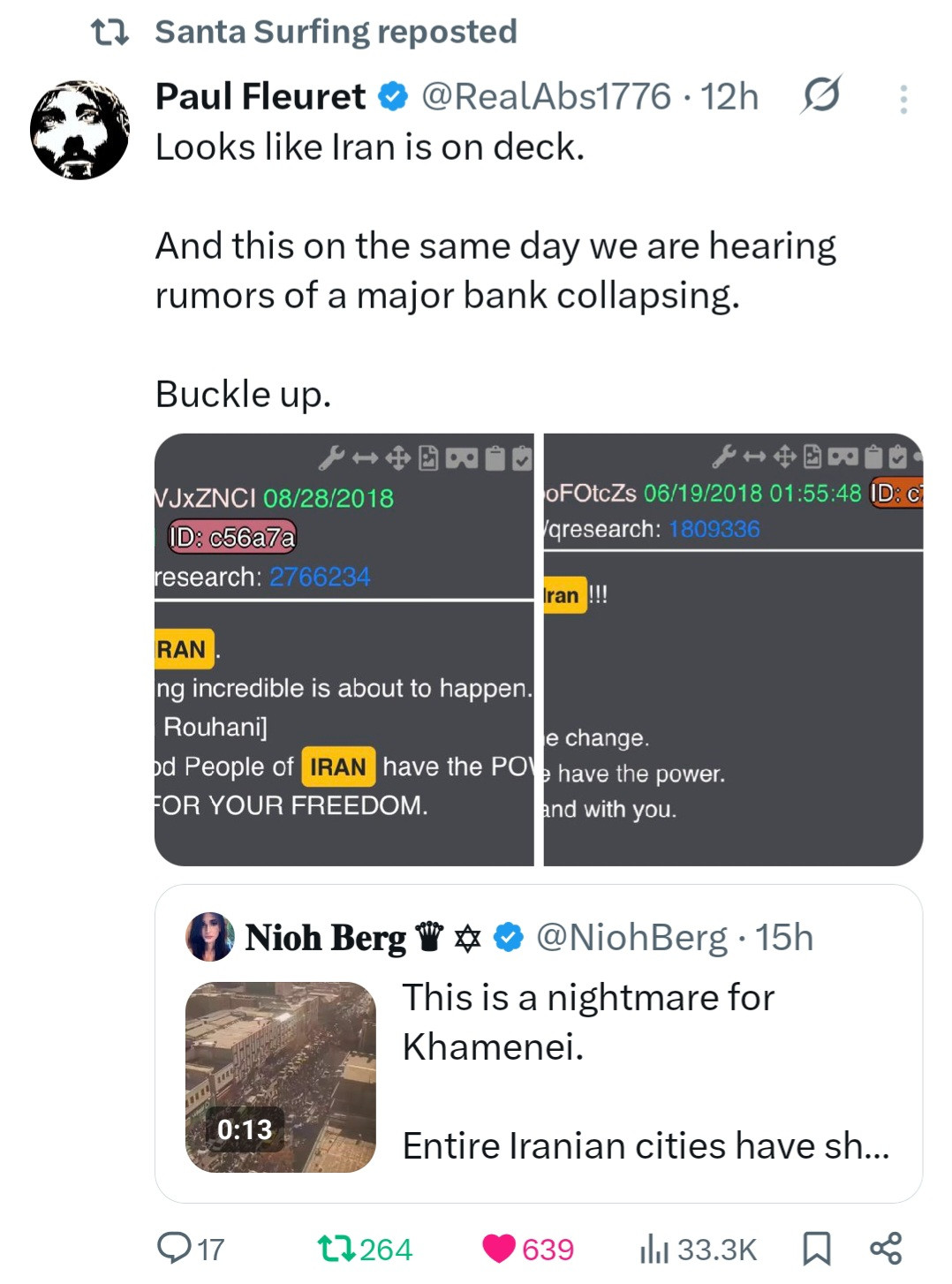Open right screenshot dated 06/19/2018
This screenshot has width=952, height=1284.
point(733,649)
